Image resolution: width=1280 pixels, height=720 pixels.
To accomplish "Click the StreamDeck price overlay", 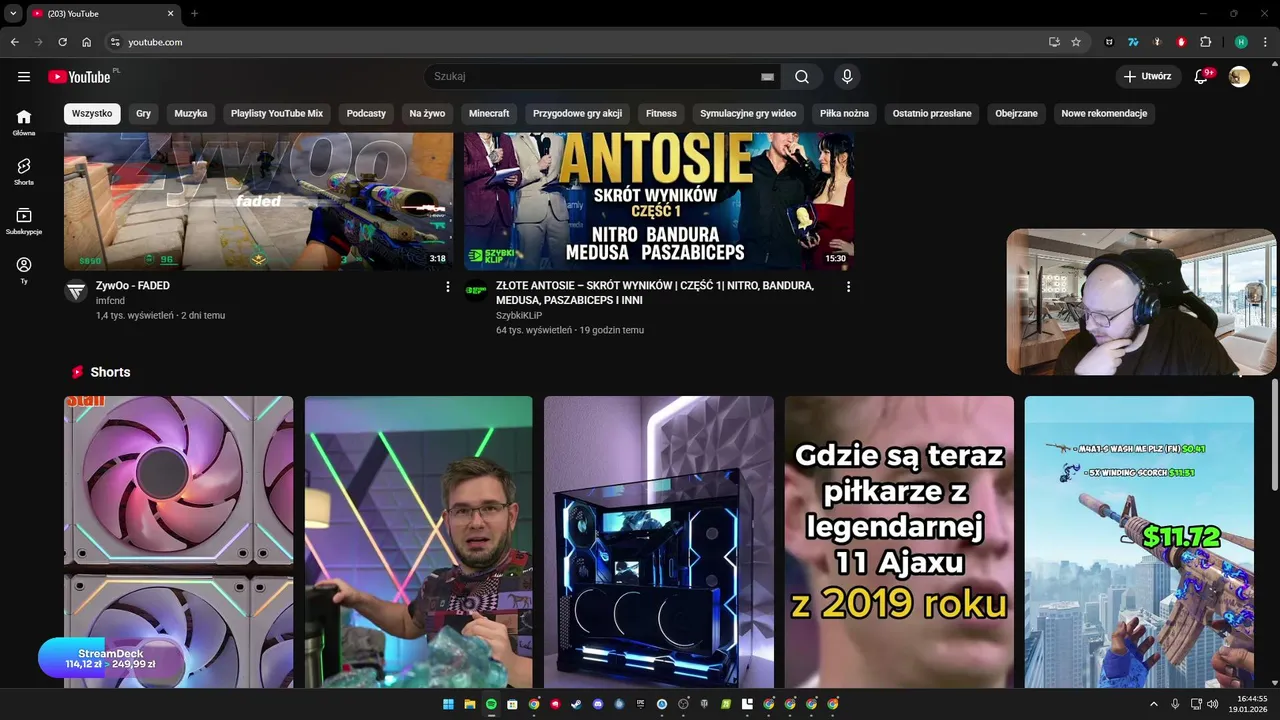I will click(x=111, y=658).
